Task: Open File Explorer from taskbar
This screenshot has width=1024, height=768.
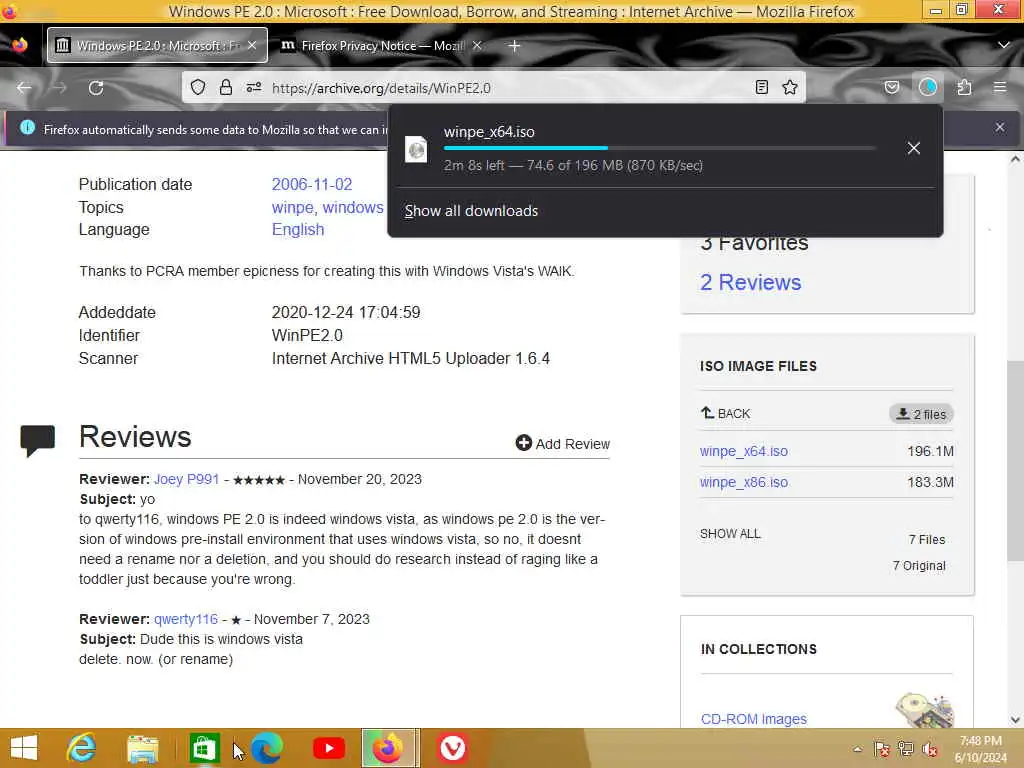Action: [x=143, y=748]
